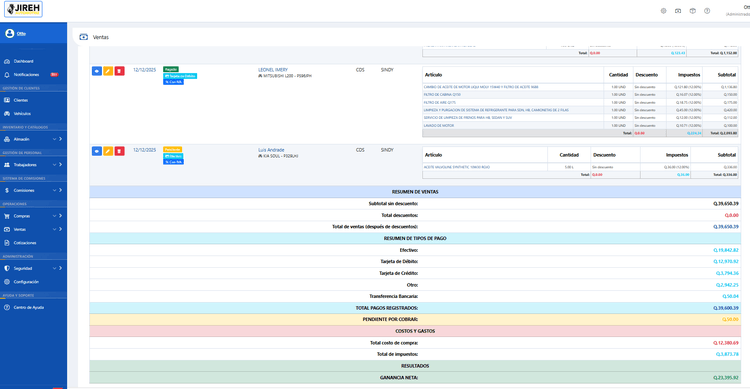View the LEONEL IMERY sale details
This screenshot has height=389, width=750.
tap(97, 71)
